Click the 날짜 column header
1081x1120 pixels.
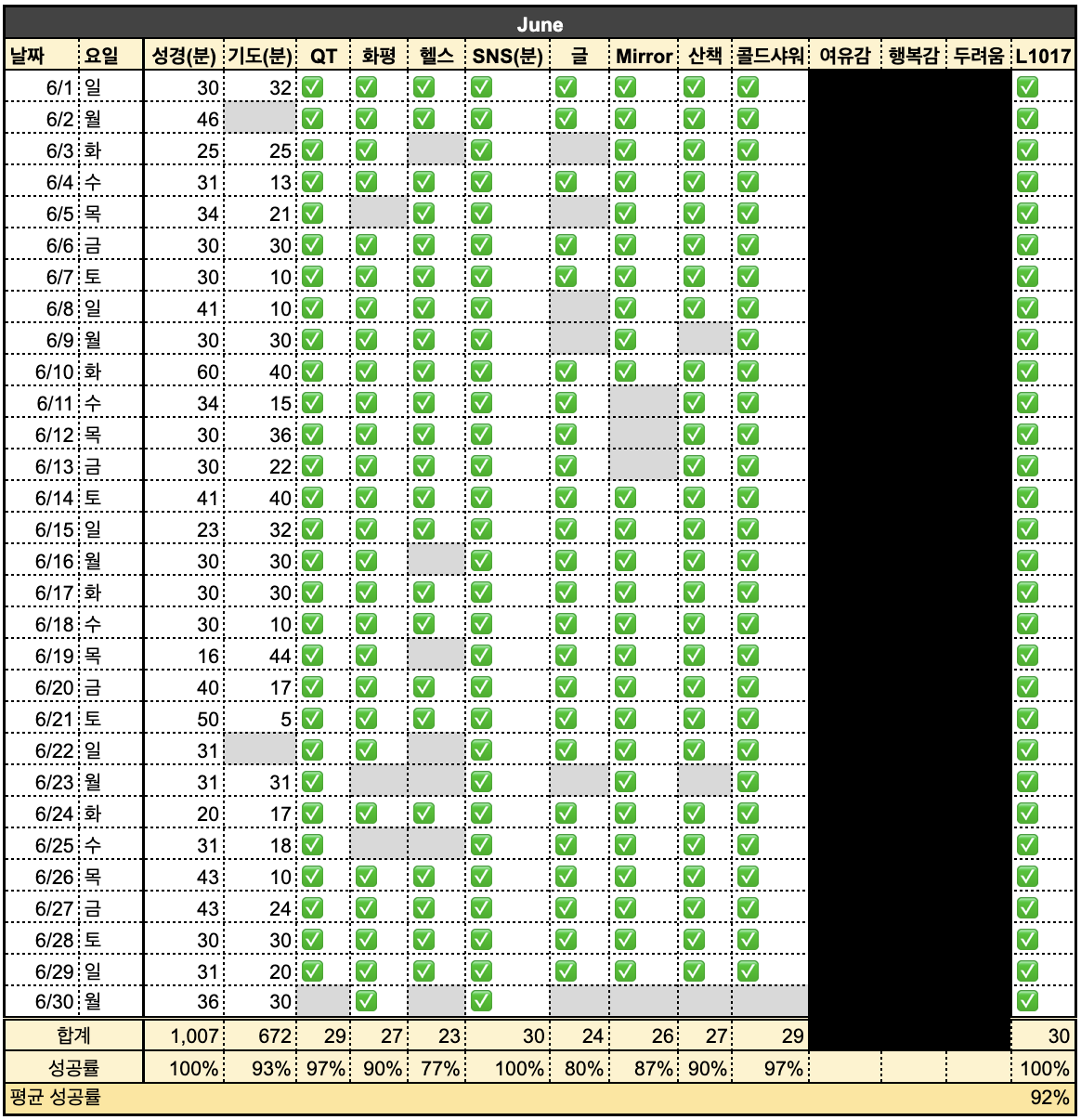click(x=42, y=56)
